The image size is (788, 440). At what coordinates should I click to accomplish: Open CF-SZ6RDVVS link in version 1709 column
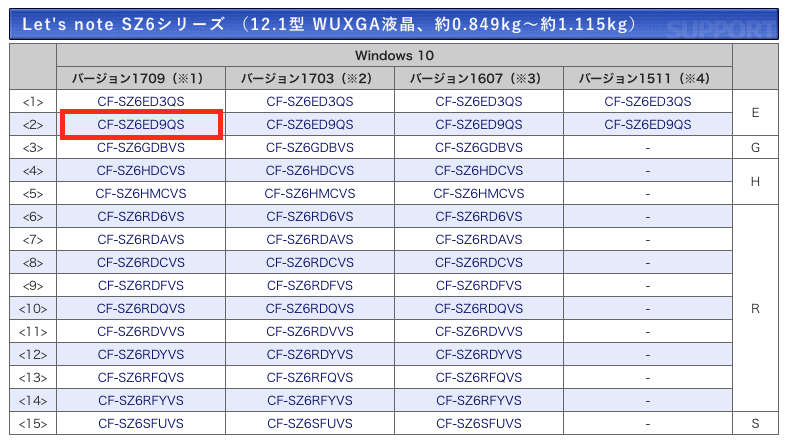[141, 332]
